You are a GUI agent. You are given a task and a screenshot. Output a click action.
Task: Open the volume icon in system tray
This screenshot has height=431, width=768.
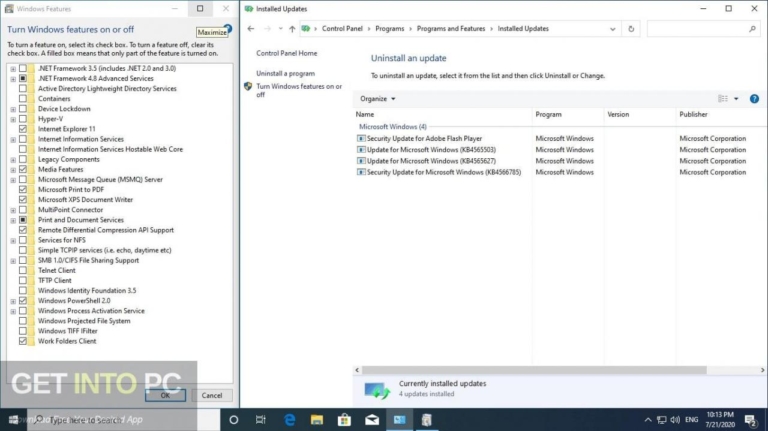pyautogui.click(x=675, y=420)
